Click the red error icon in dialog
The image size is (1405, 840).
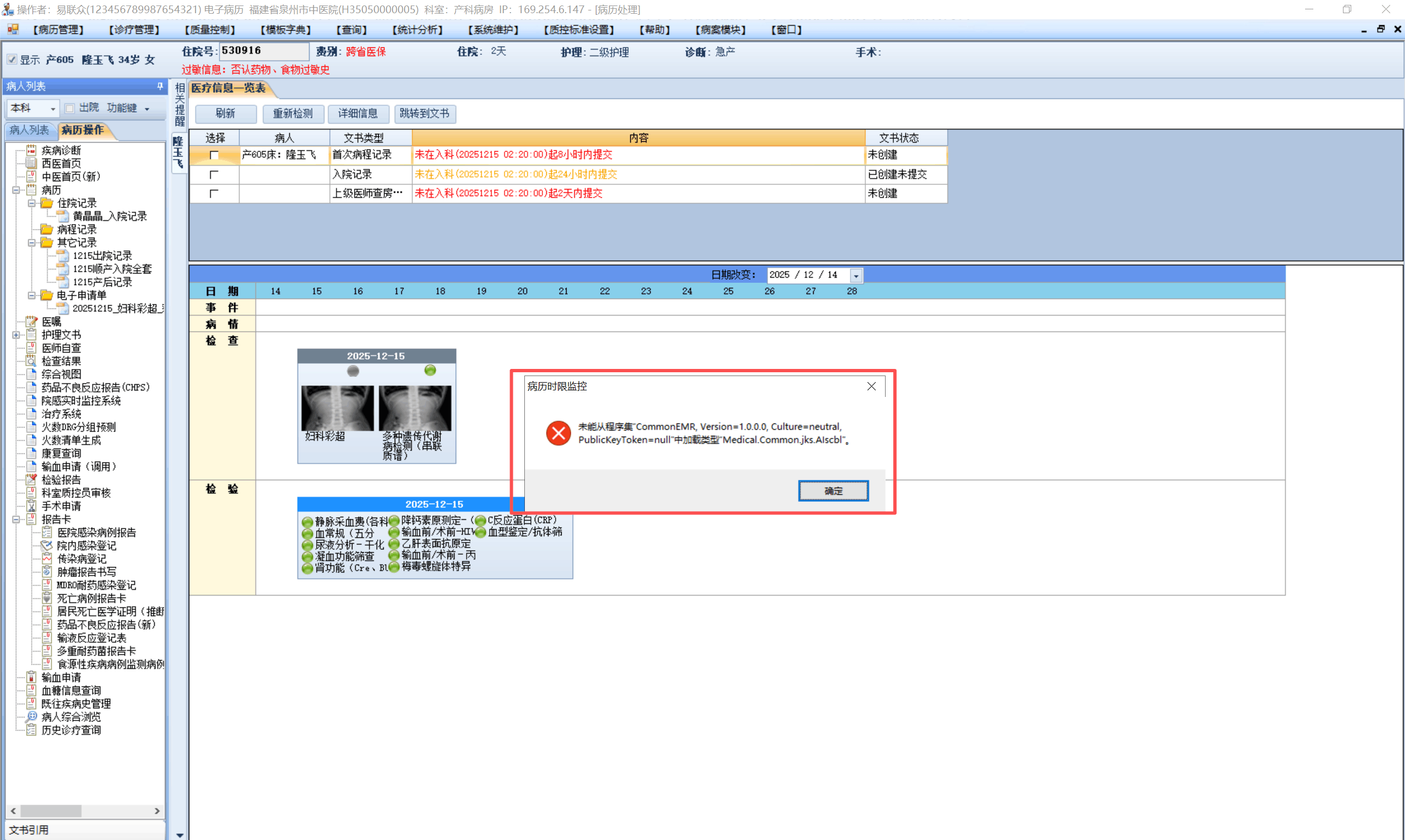coord(558,434)
